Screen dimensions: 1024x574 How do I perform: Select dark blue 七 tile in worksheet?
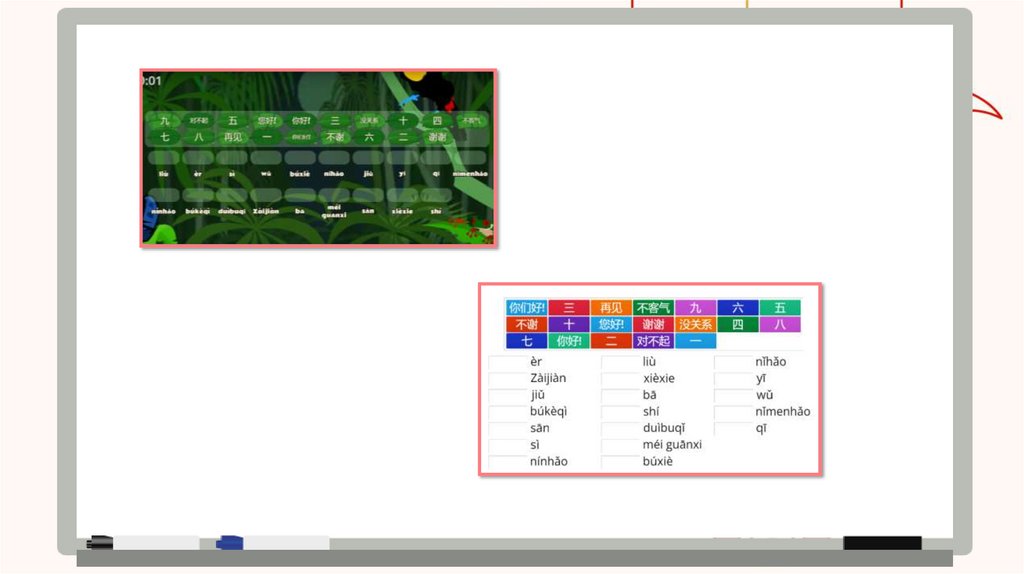526,341
